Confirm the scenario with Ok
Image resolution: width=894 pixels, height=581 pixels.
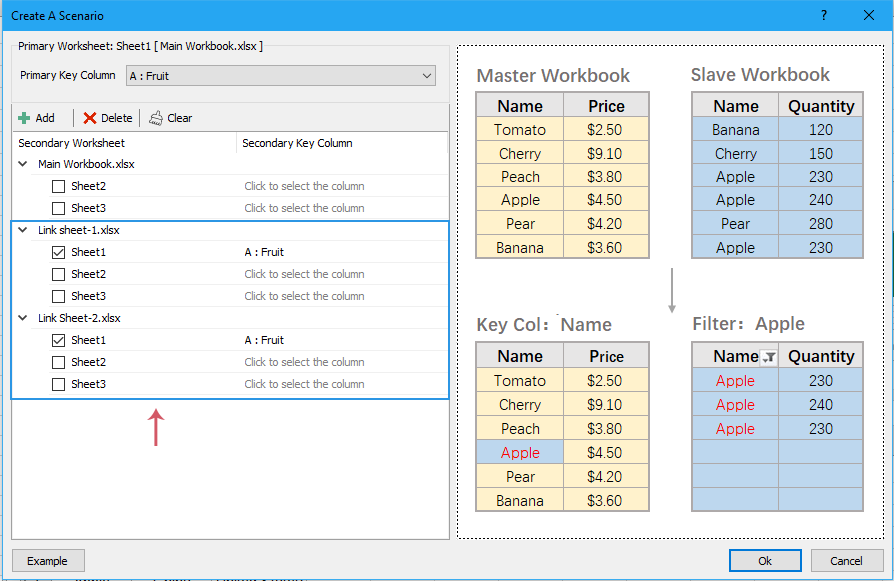coord(765,560)
